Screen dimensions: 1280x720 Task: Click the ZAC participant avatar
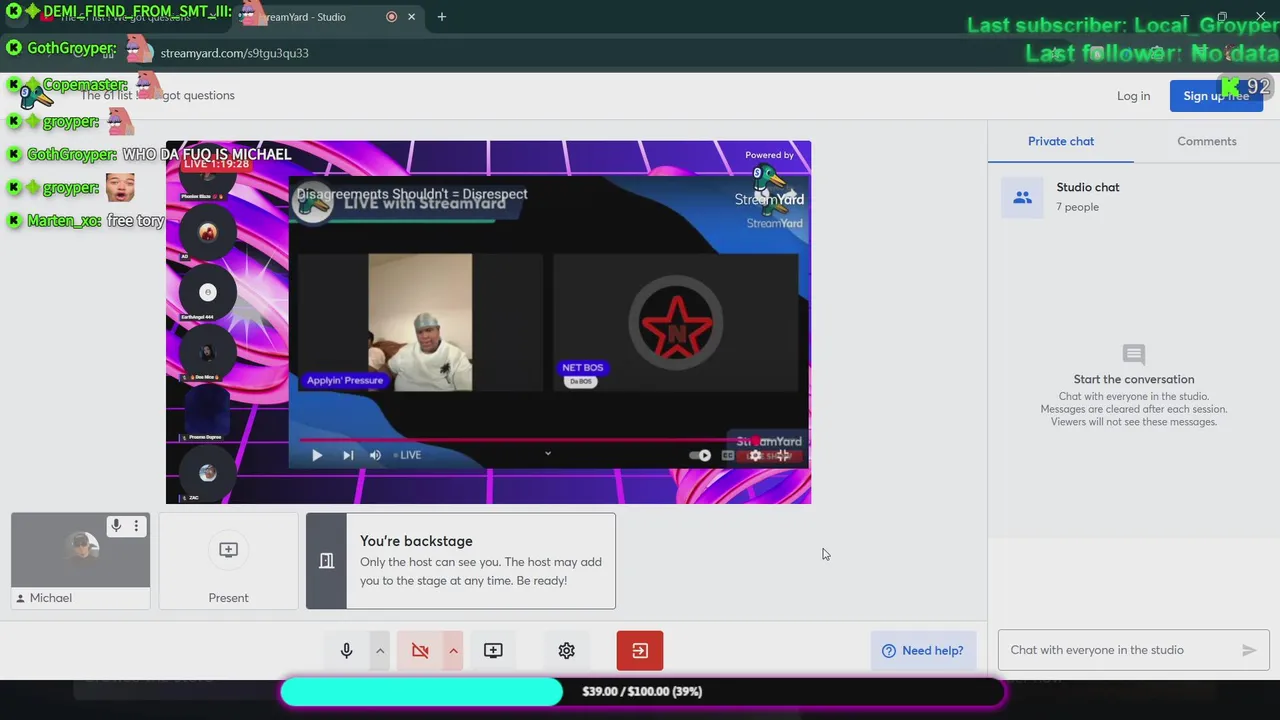pyautogui.click(x=208, y=473)
